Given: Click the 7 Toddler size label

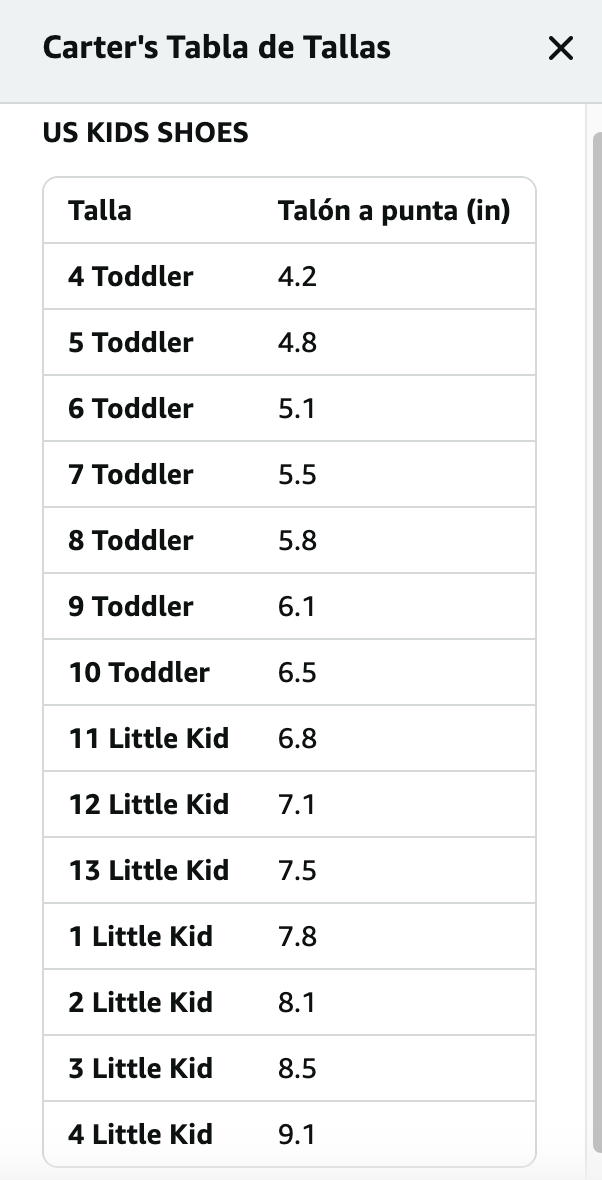Looking at the screenshot, I should (131, 475).
